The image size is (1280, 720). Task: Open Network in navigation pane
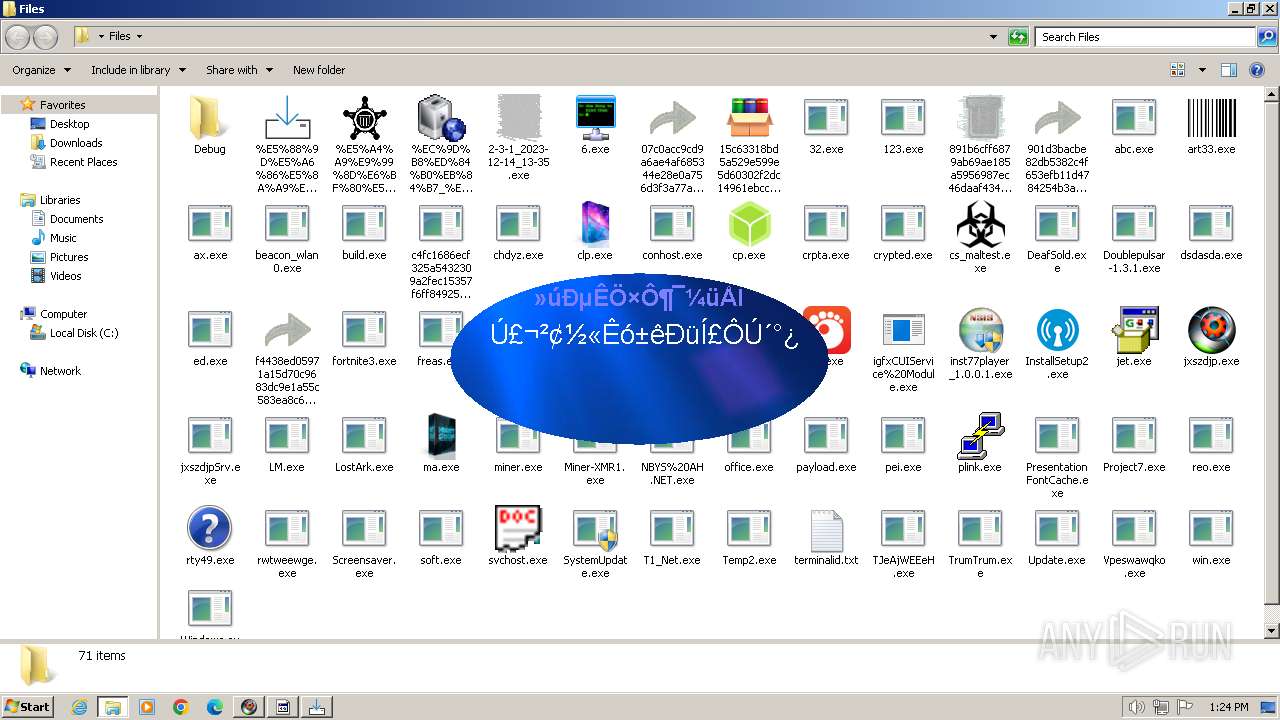60,371
